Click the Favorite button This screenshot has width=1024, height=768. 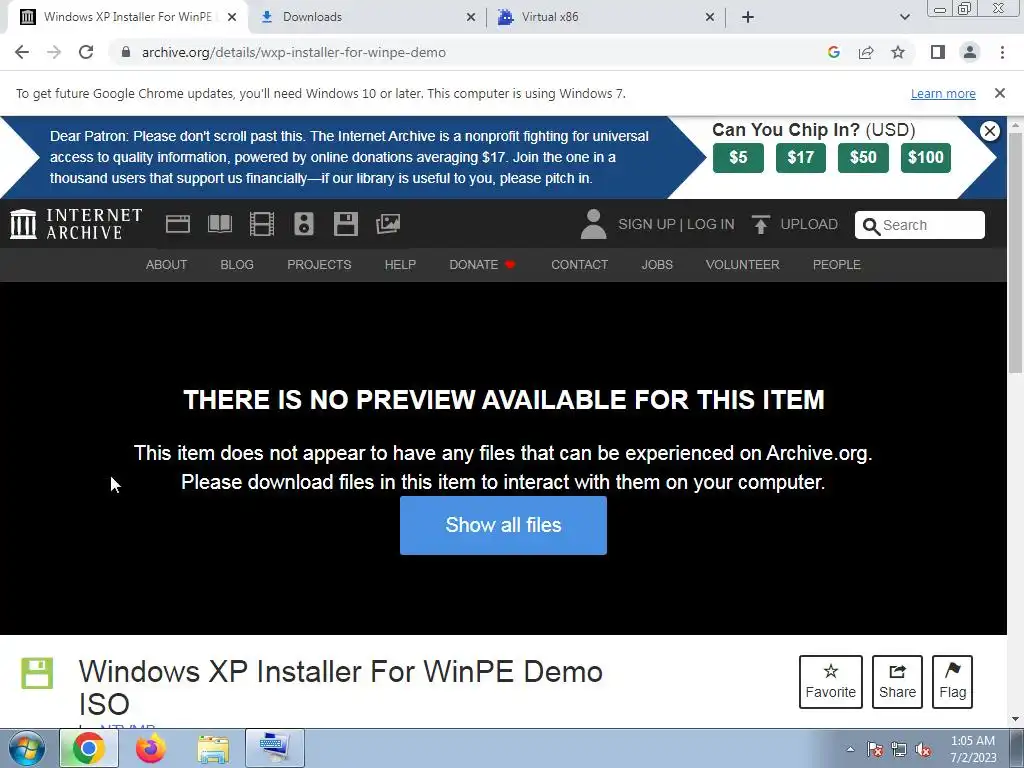831,681
